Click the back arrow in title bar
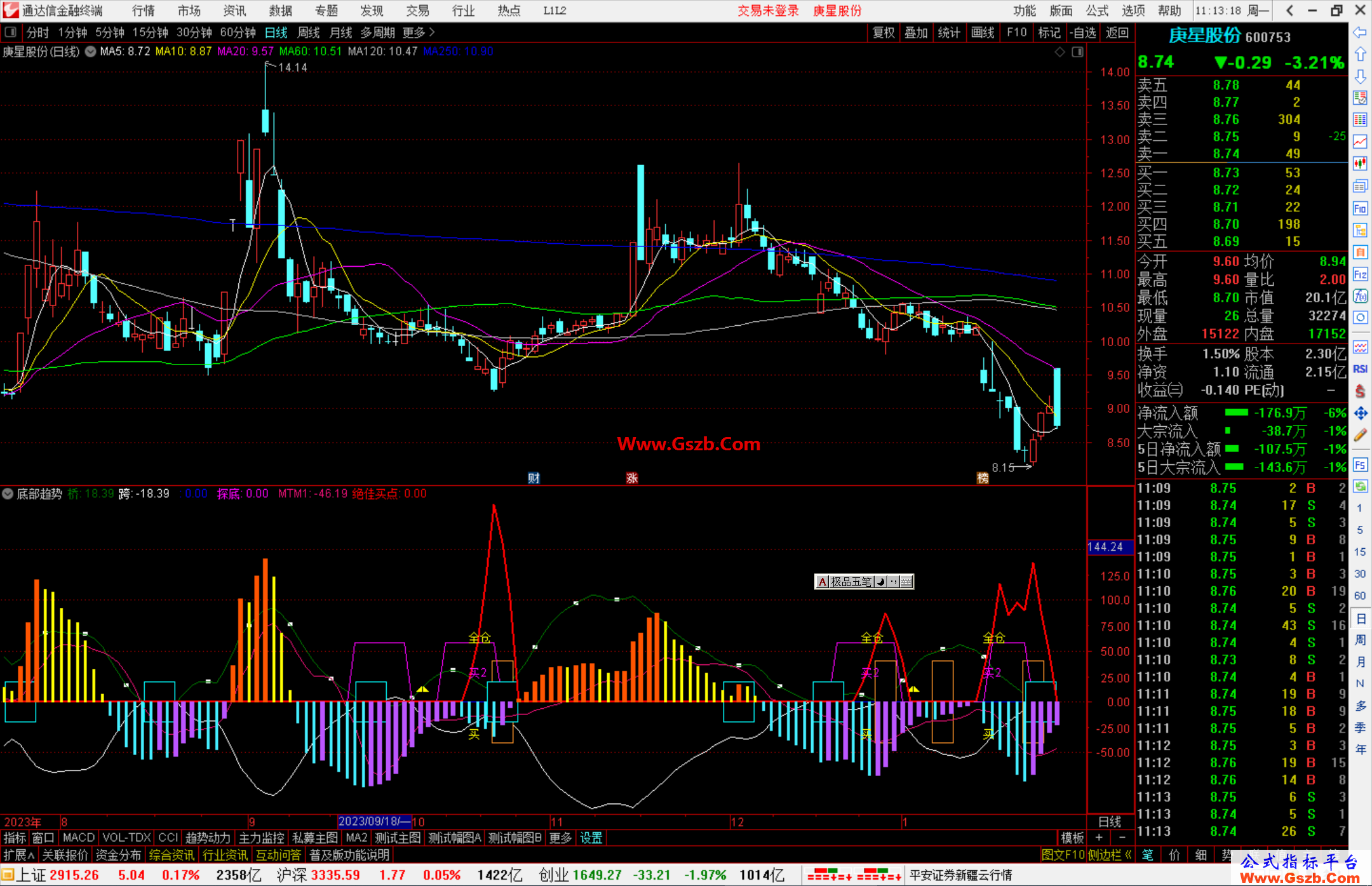The image size is (1372, 886). click(1289, 10)
